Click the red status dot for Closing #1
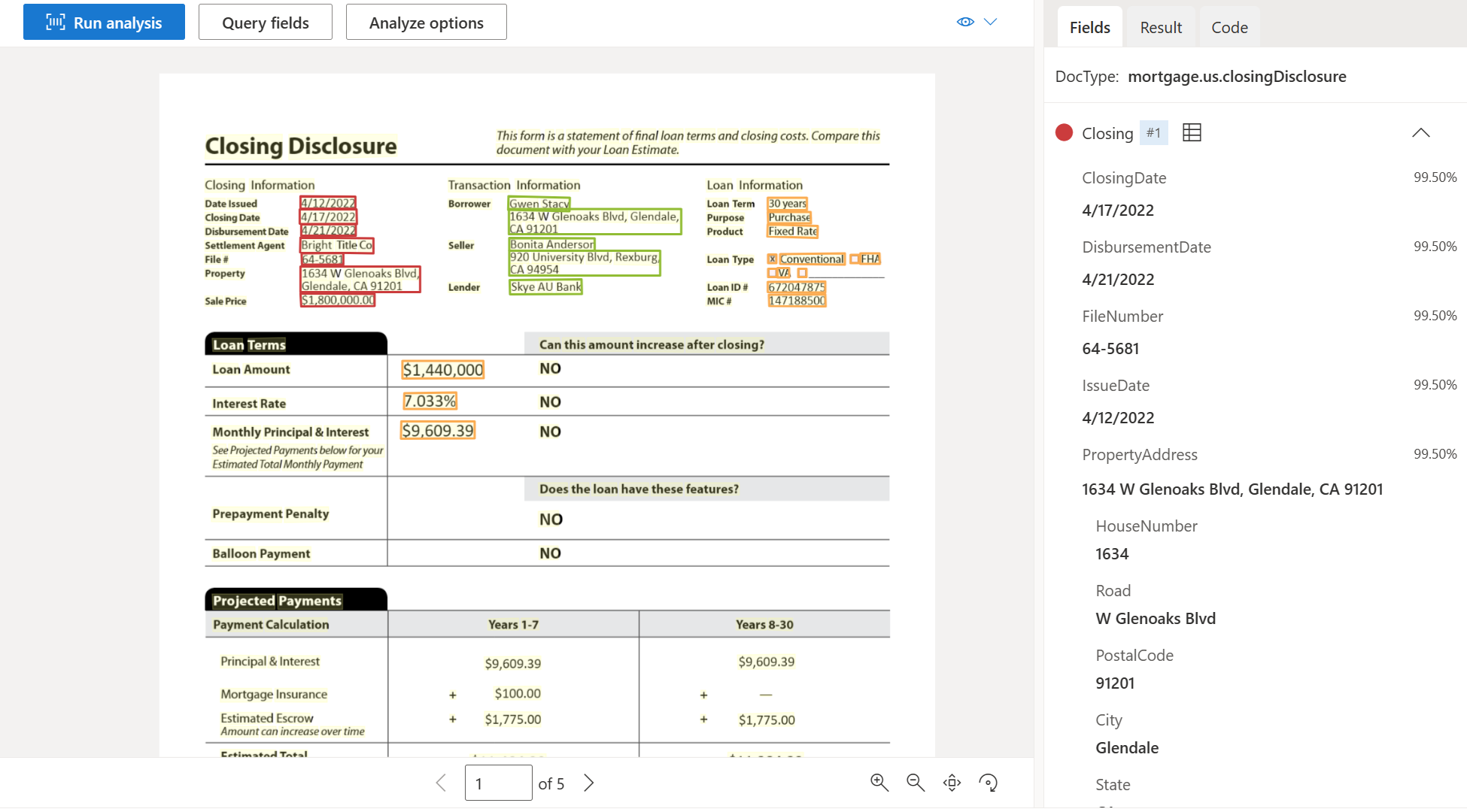Viewport: 1467px width, 812px height. click(1065, 132)
